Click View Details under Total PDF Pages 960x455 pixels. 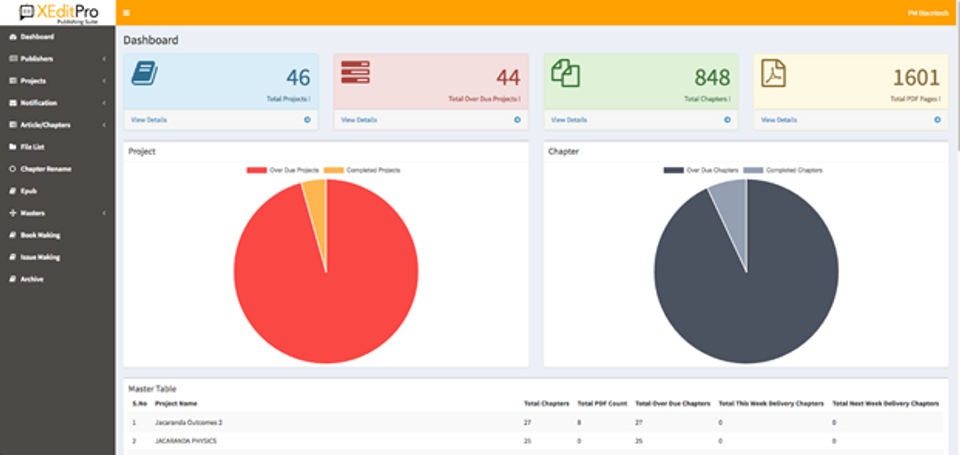coord(779,120)
